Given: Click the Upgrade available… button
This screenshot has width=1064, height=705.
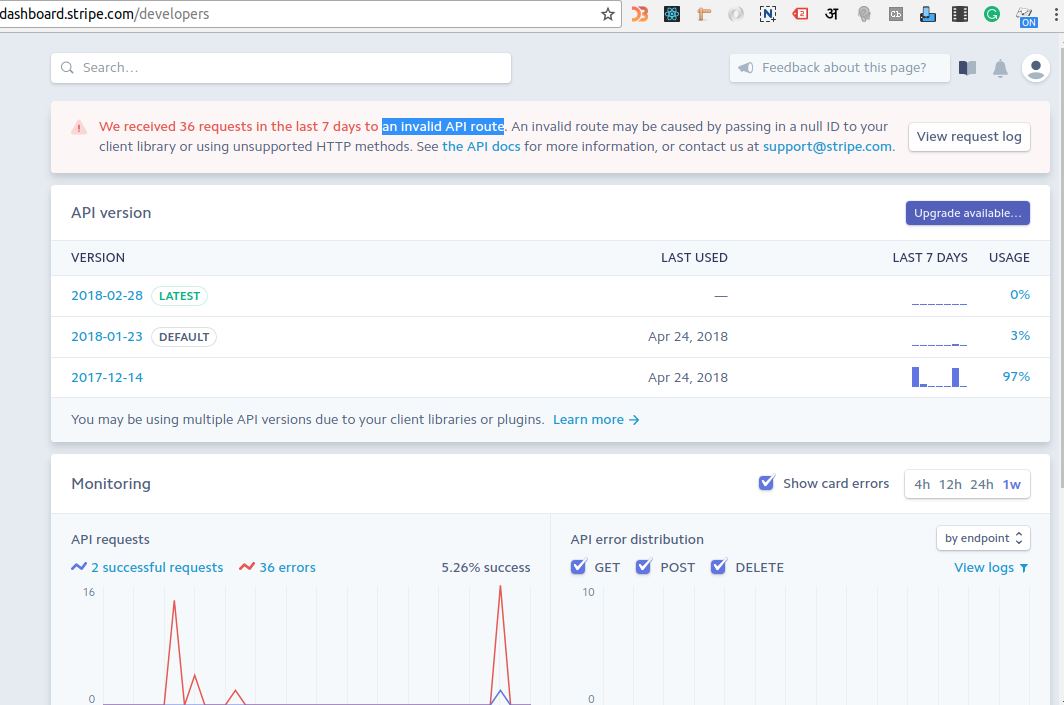Looking at the screenshot, I should 968,213.
